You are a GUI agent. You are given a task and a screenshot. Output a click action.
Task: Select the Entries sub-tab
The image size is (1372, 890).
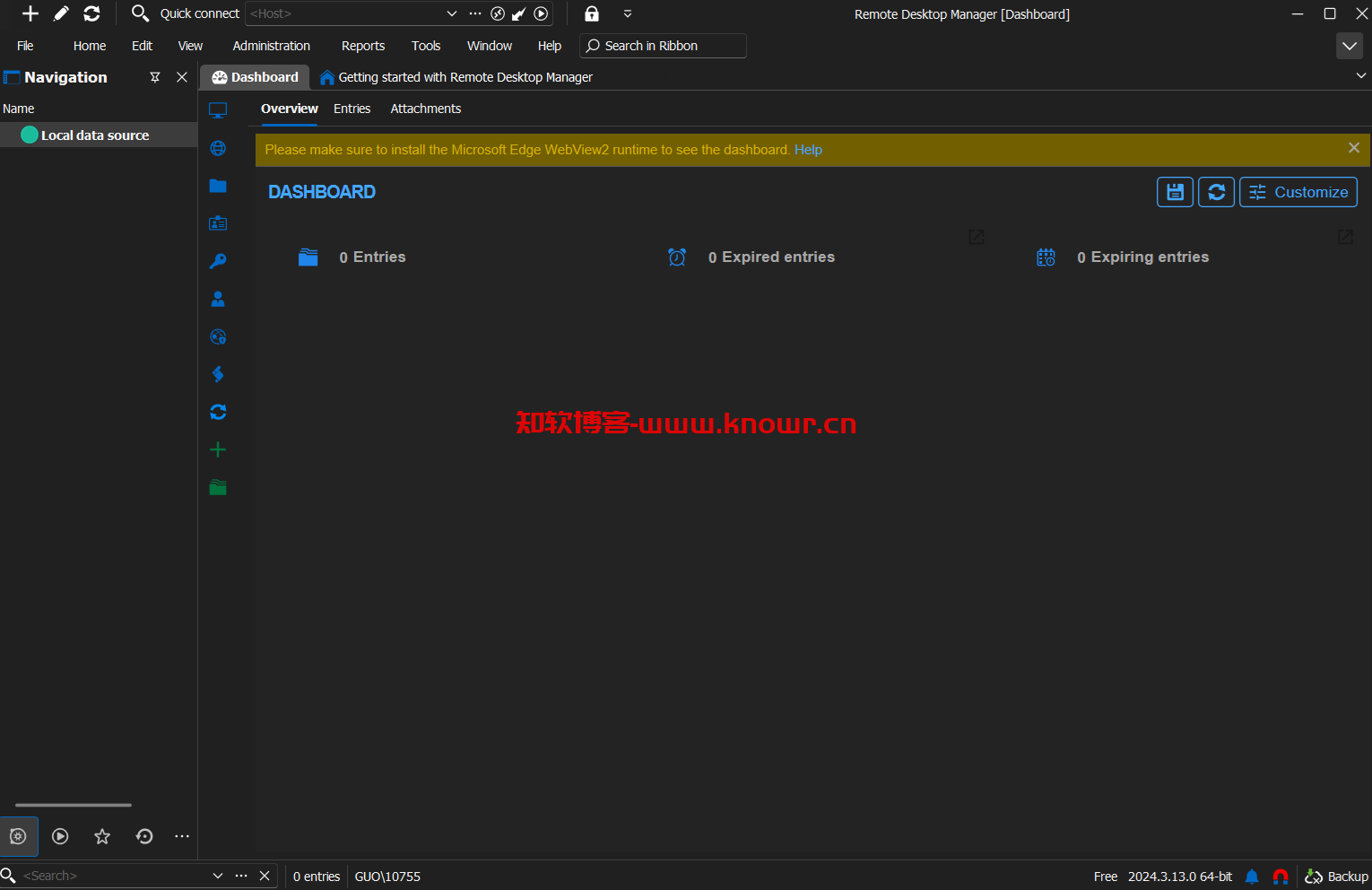[352, 109]
